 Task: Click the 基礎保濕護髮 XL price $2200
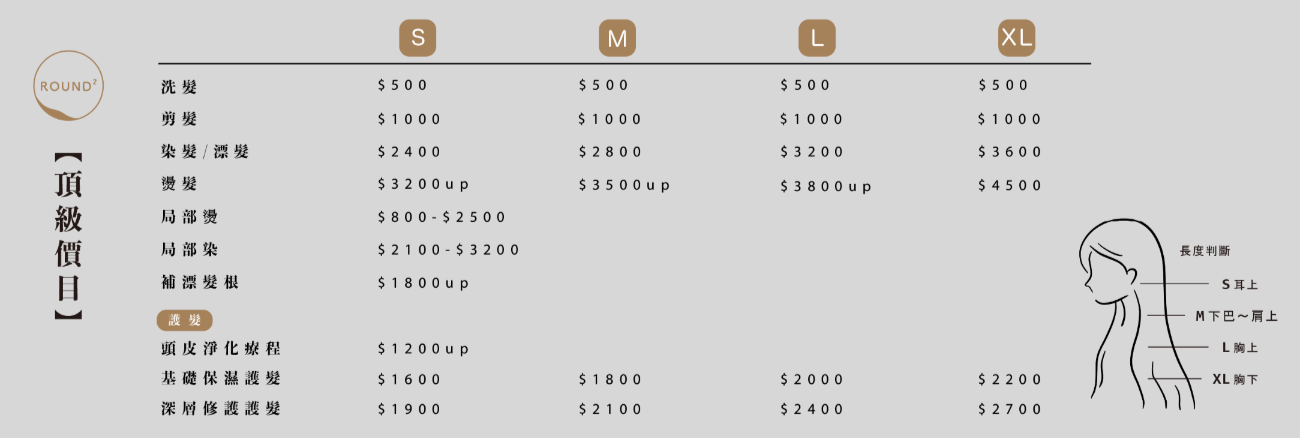tap(1010, 380)
